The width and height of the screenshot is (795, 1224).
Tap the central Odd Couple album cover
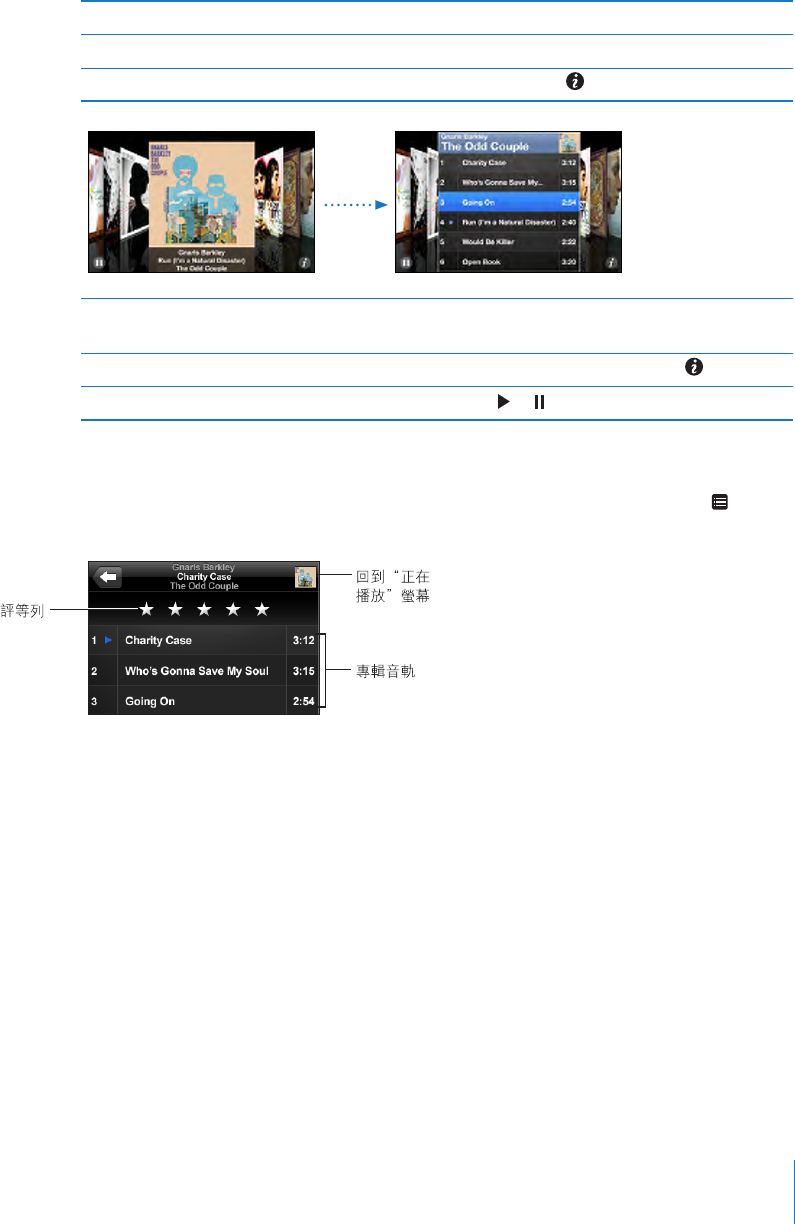(x=200, y=193)
